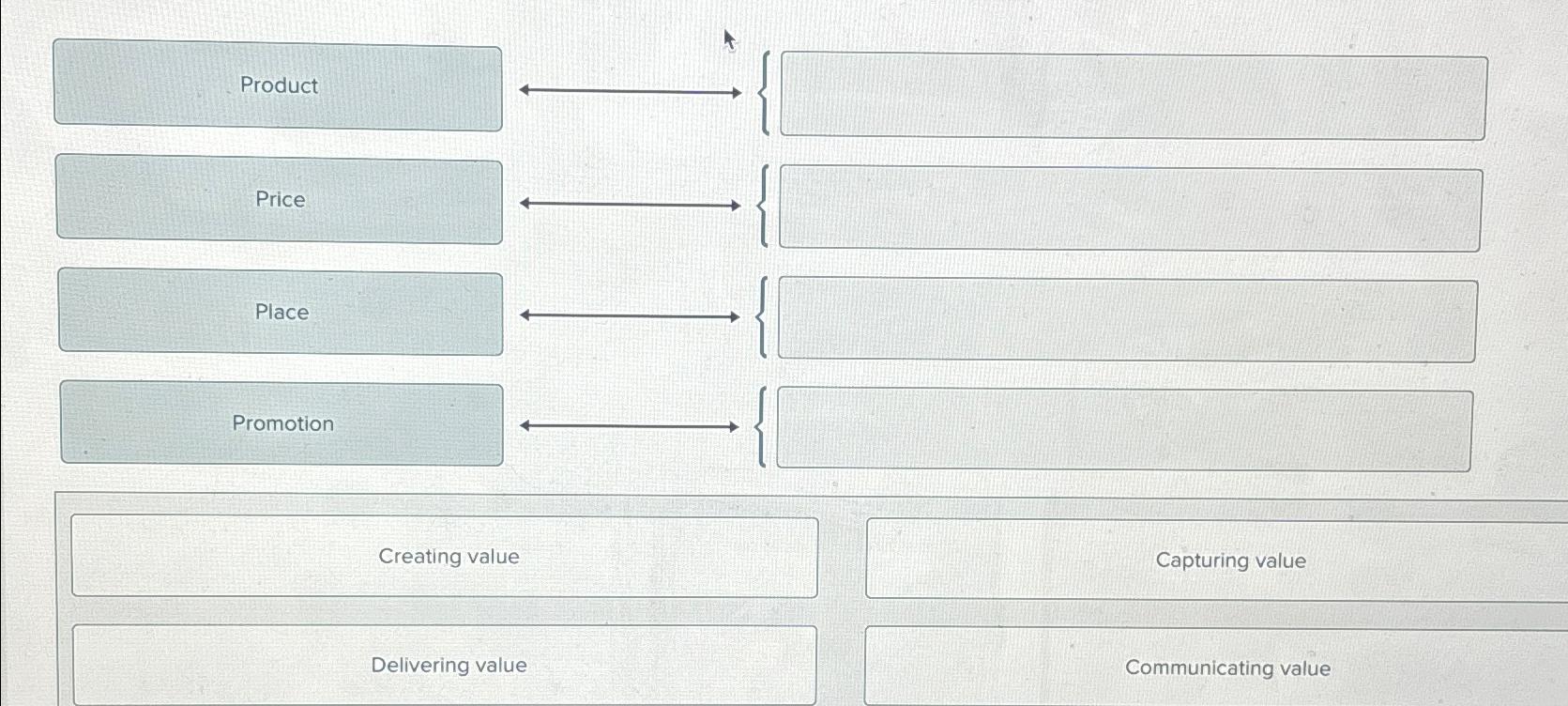Click the curly brace beside the Price slot
The image size is (1568, 706).
(x=765, y=205)
